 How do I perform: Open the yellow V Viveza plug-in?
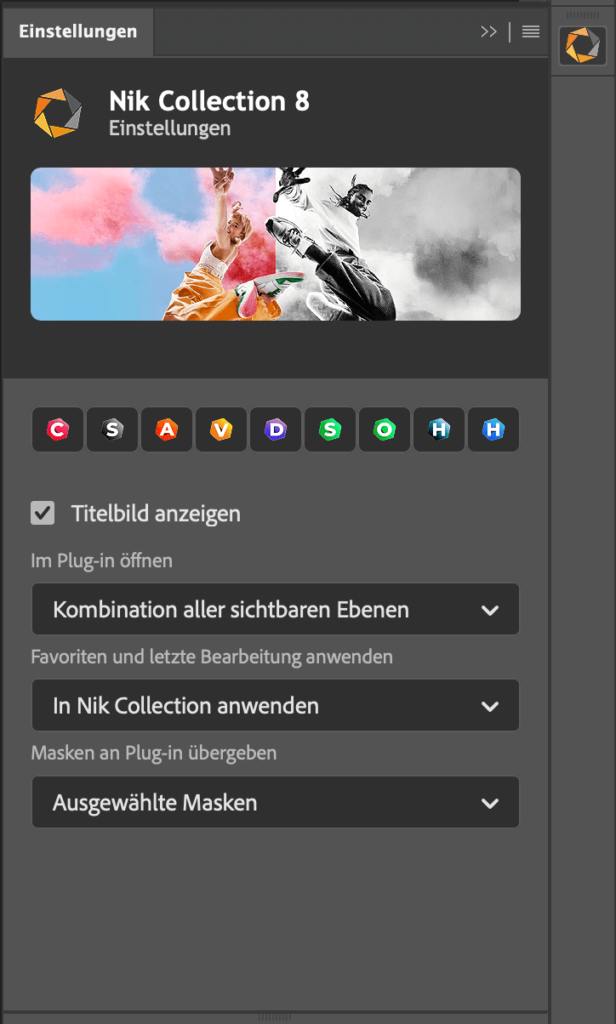221,430
